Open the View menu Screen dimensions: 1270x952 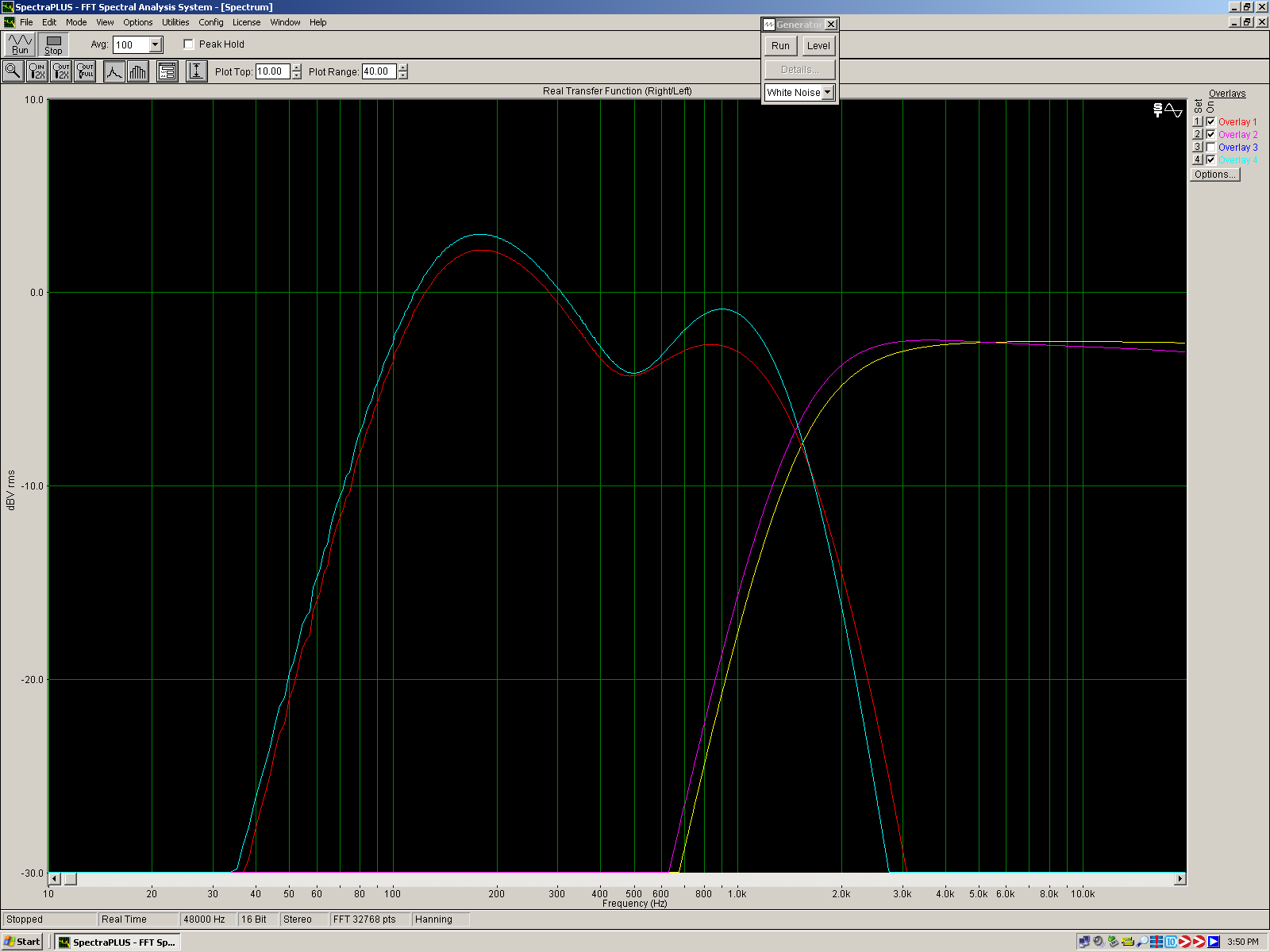(x=105, y=22)
